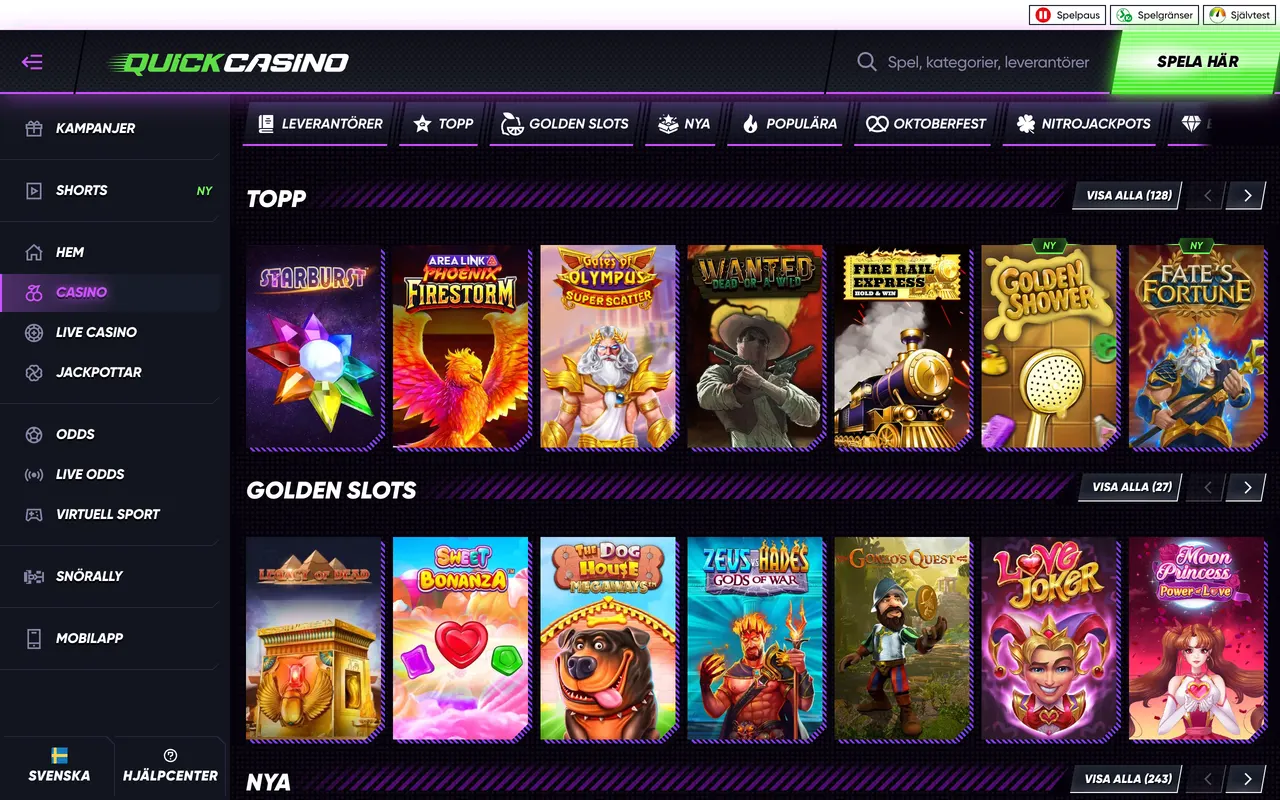Open the Gonzo's Quest game thumbnail
Image resolution: width=1280 pixels, height=800 pixels.
[x=903, y=639]
